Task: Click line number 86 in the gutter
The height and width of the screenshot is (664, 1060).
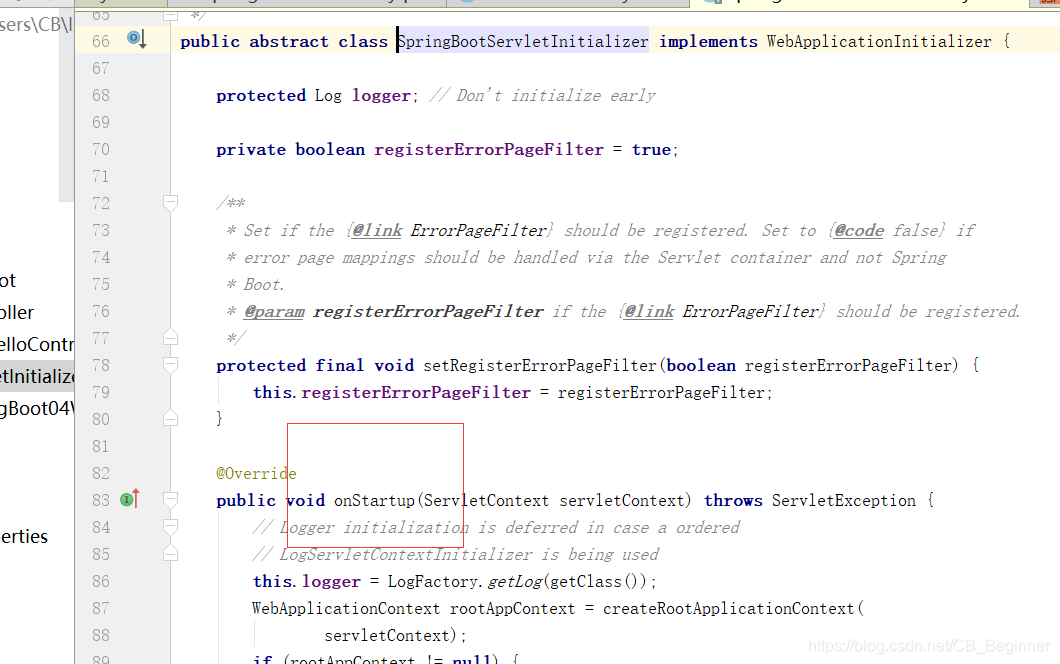Action: pyautogui.click(x=101, y=582)
